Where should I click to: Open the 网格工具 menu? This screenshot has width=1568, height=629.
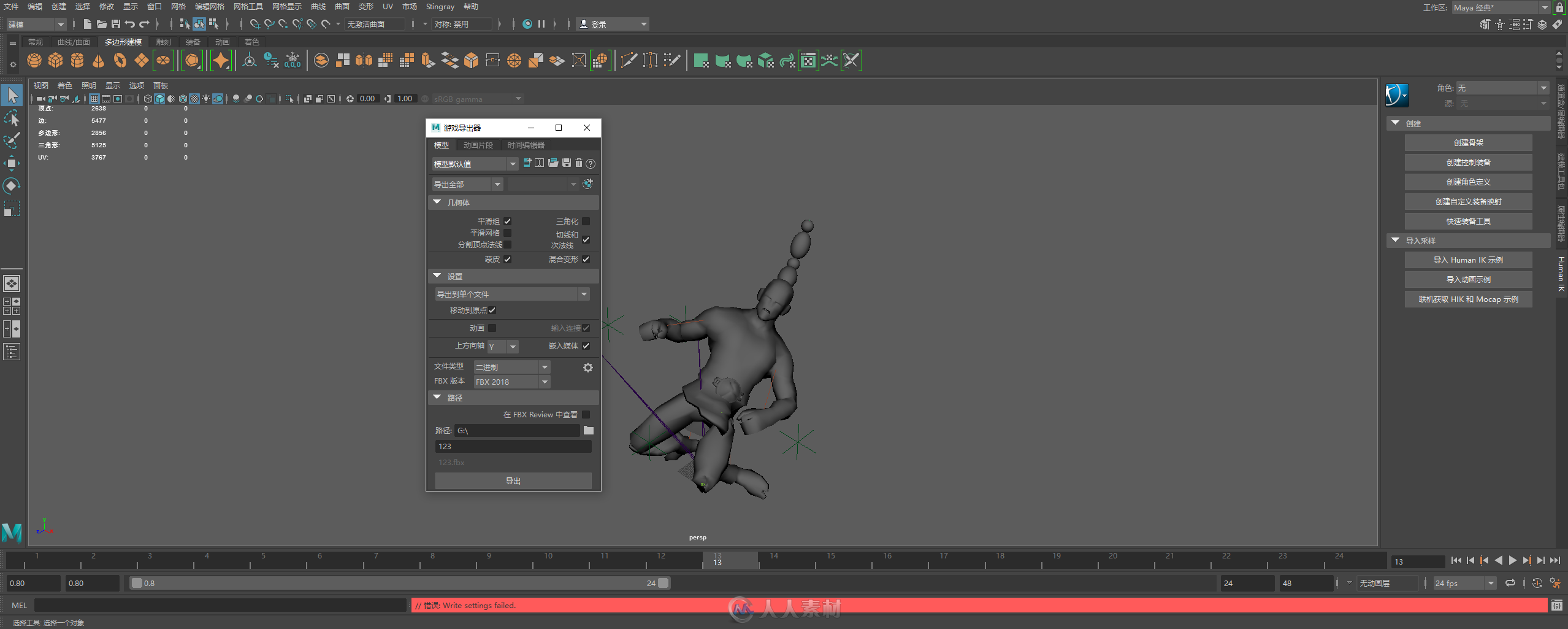pos(248,6)
